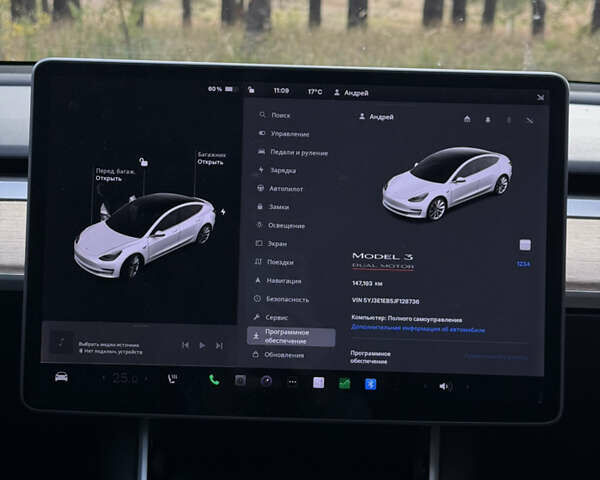Open the Обновления menu
The image size is (600, 480).
(x=278, y=355)
